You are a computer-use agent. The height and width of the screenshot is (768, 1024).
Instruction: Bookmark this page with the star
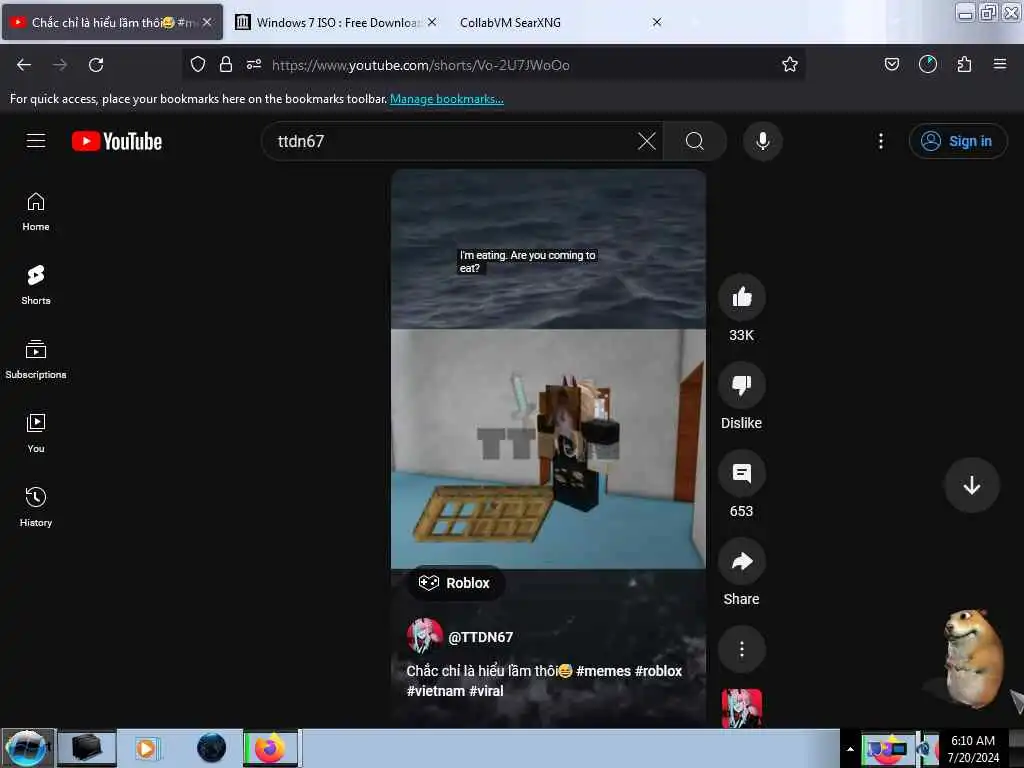790,65
